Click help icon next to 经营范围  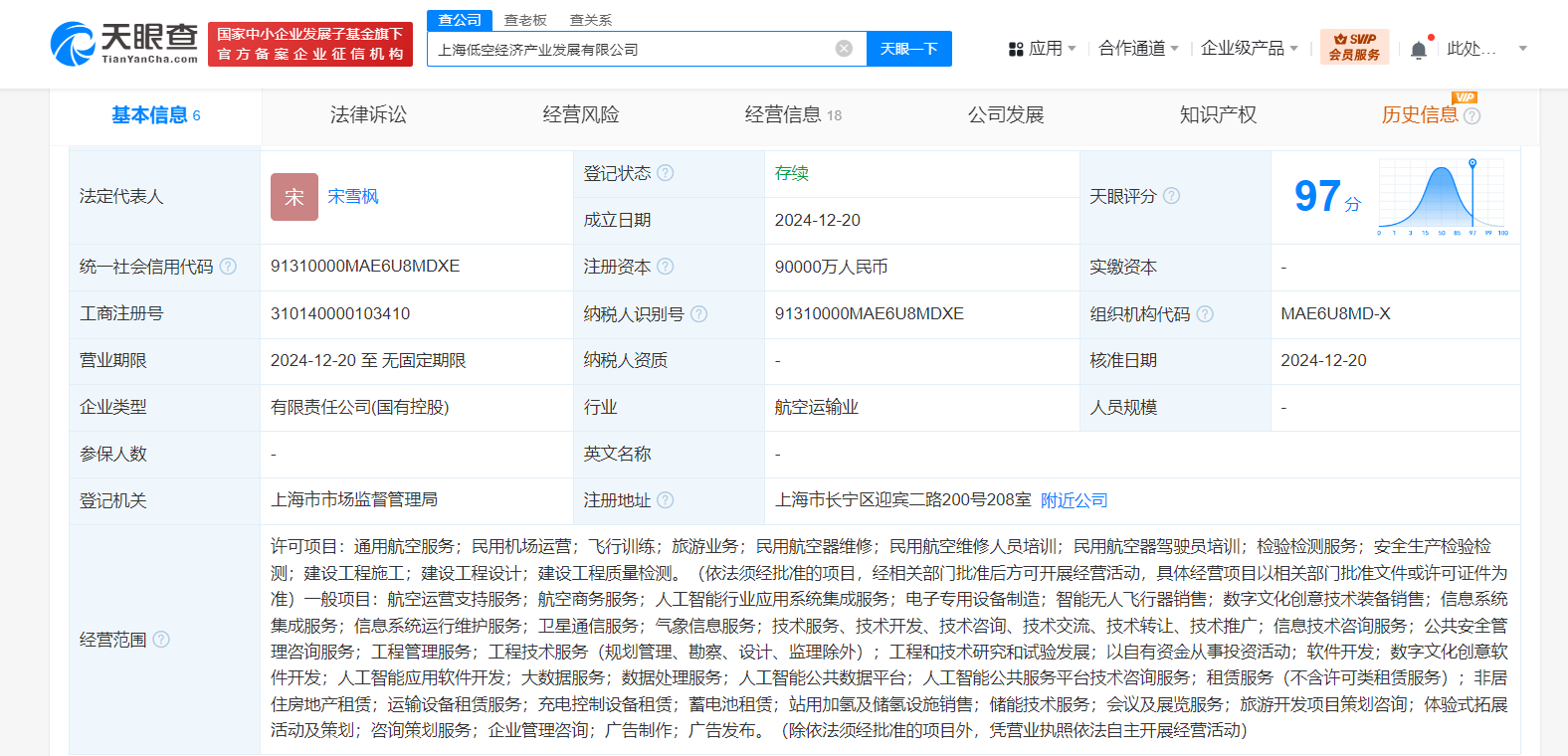tap(161, 640)
